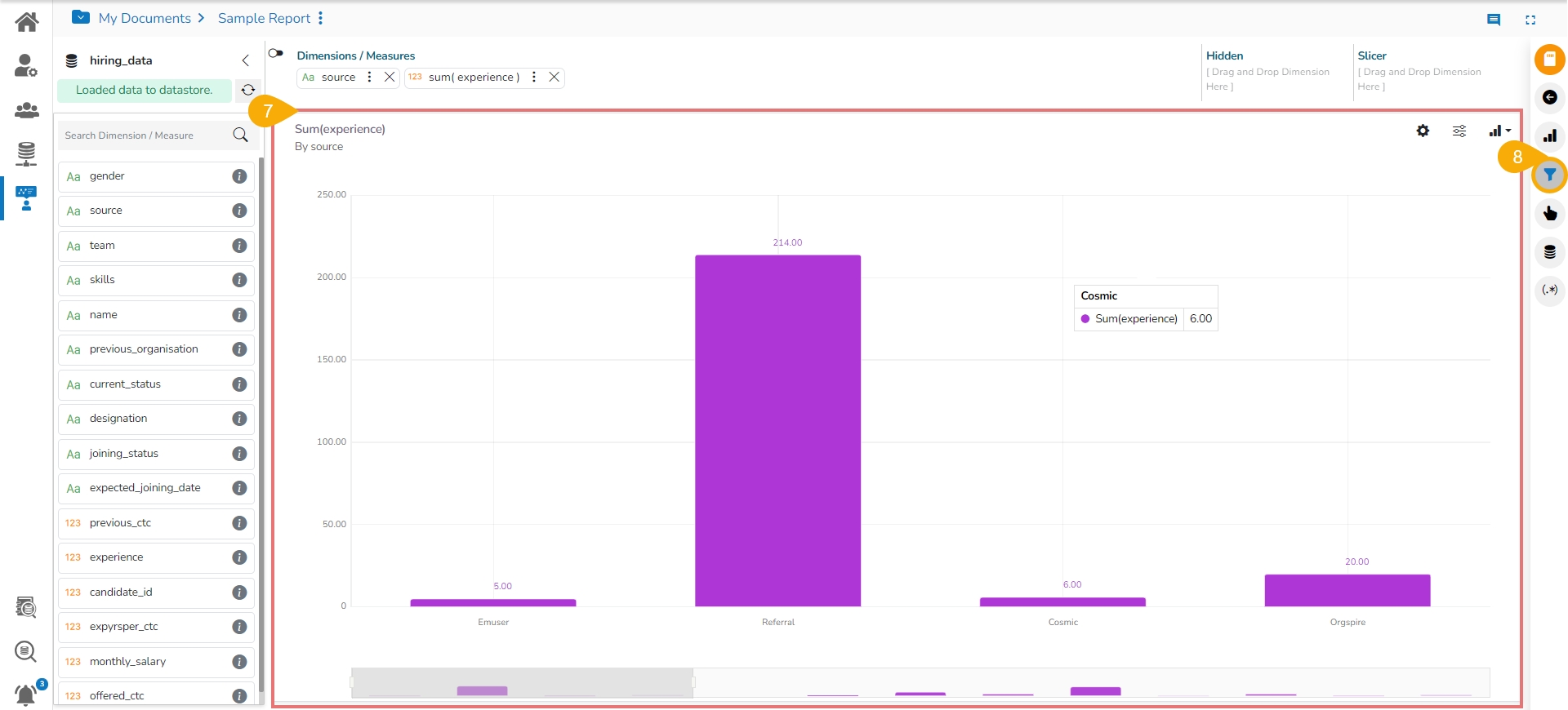Navigate to My Documents breadcrumb
Viewport: 1568px width, 710px height.
point(145,18)
